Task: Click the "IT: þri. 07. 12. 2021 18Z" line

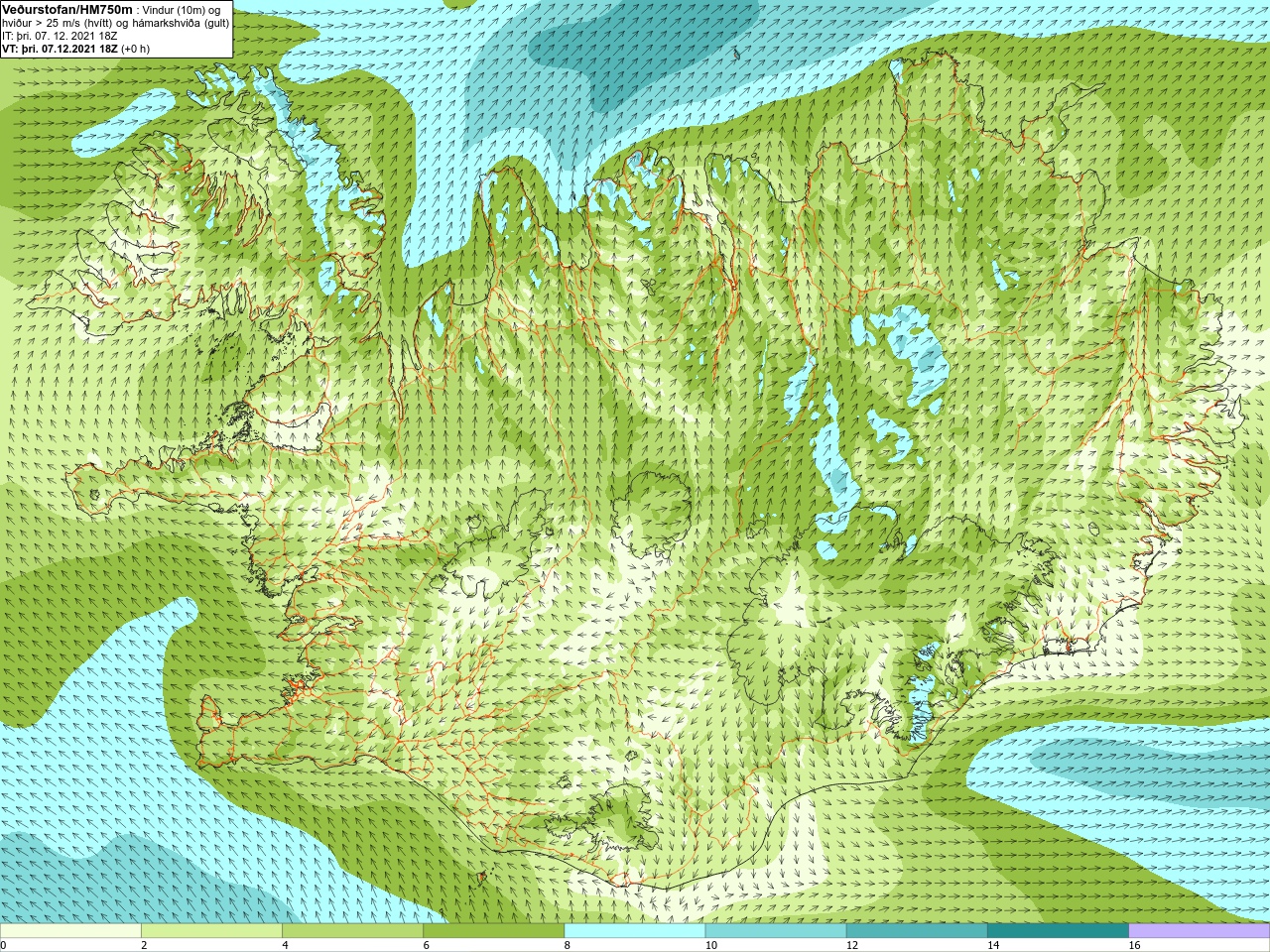Action: (x=60, y=36)
